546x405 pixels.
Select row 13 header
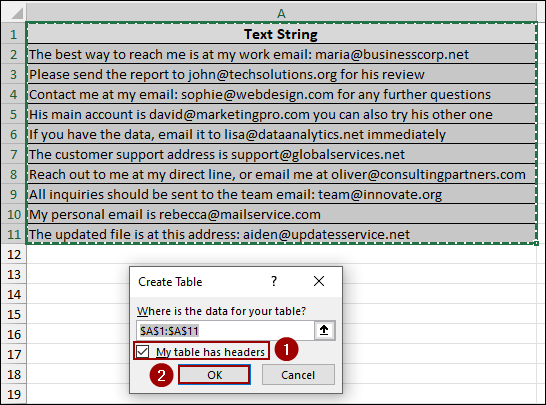click(14, 274)
